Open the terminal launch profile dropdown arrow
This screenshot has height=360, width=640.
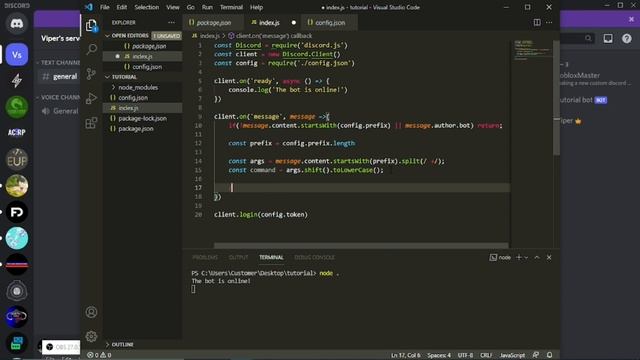526,258
